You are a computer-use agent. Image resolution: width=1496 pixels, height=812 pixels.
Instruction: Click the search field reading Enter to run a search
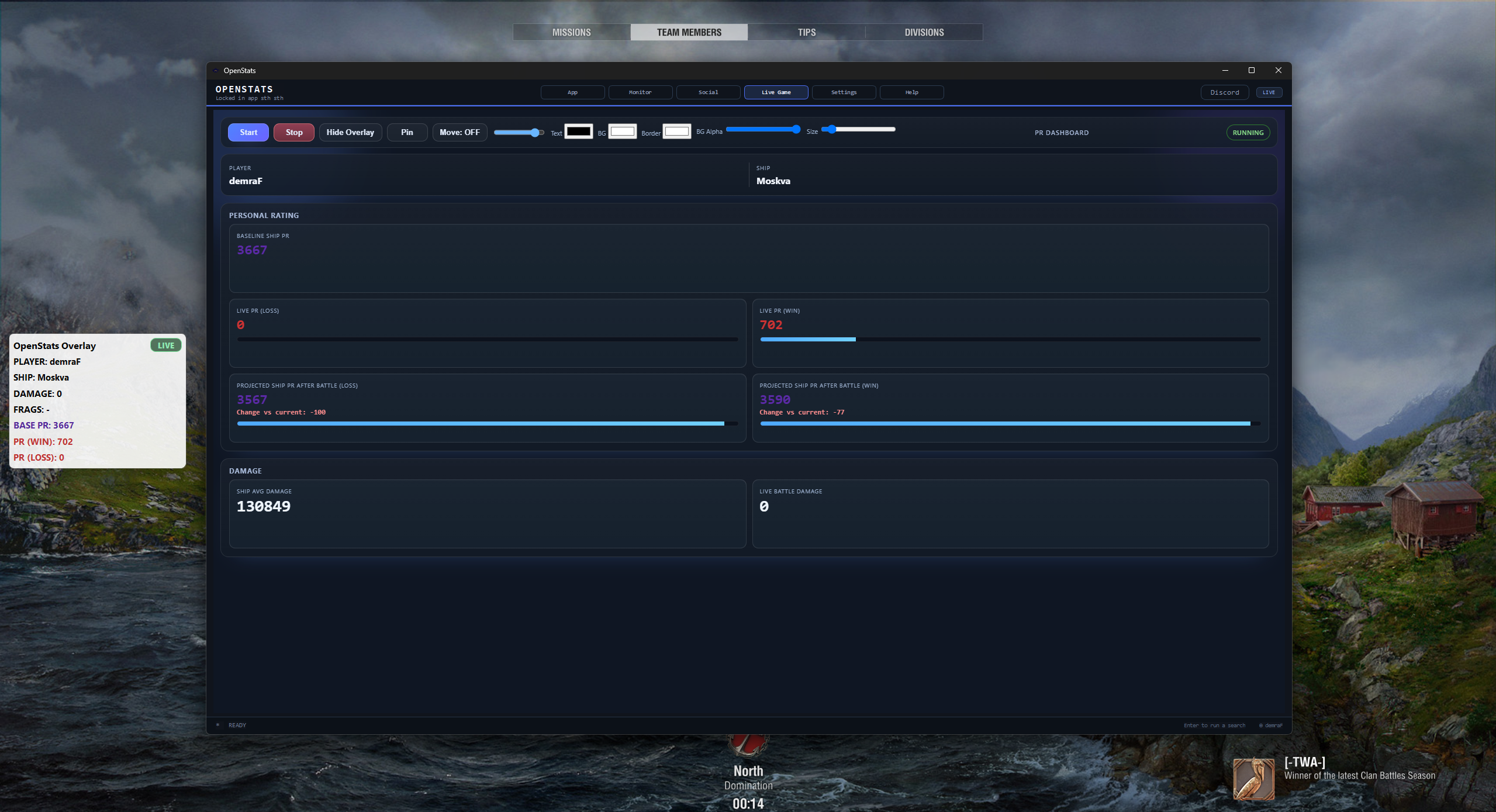tap(1214, 725)
